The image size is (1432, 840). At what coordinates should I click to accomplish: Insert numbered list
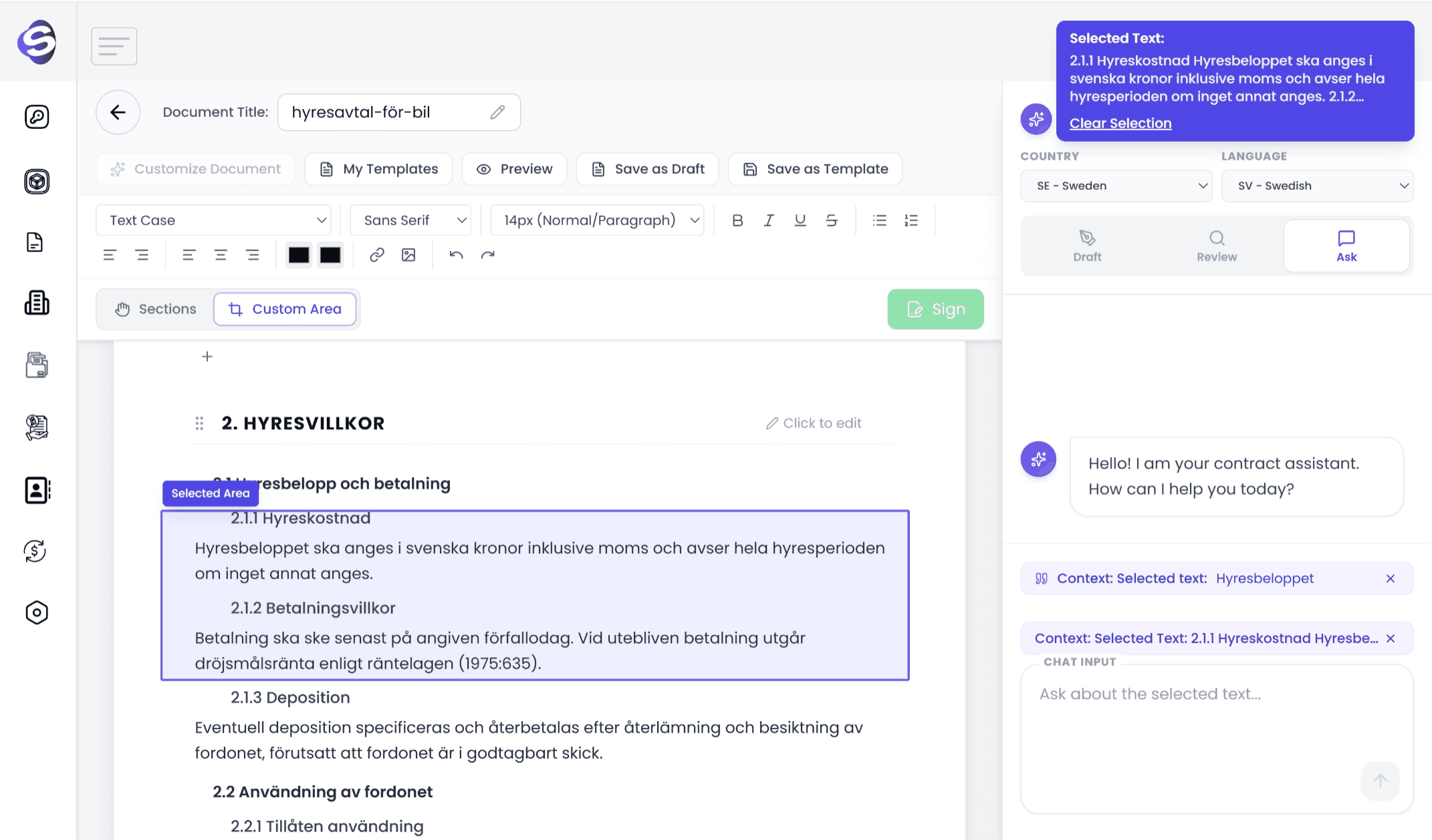point(911,221)
